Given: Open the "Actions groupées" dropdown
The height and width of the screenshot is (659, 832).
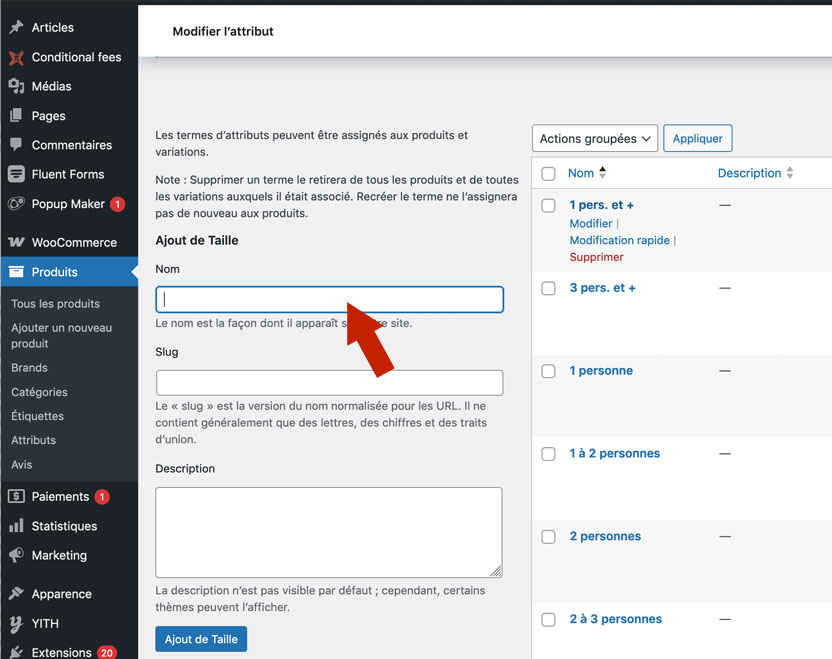Looking at the screenshot, I should (595, 139).
